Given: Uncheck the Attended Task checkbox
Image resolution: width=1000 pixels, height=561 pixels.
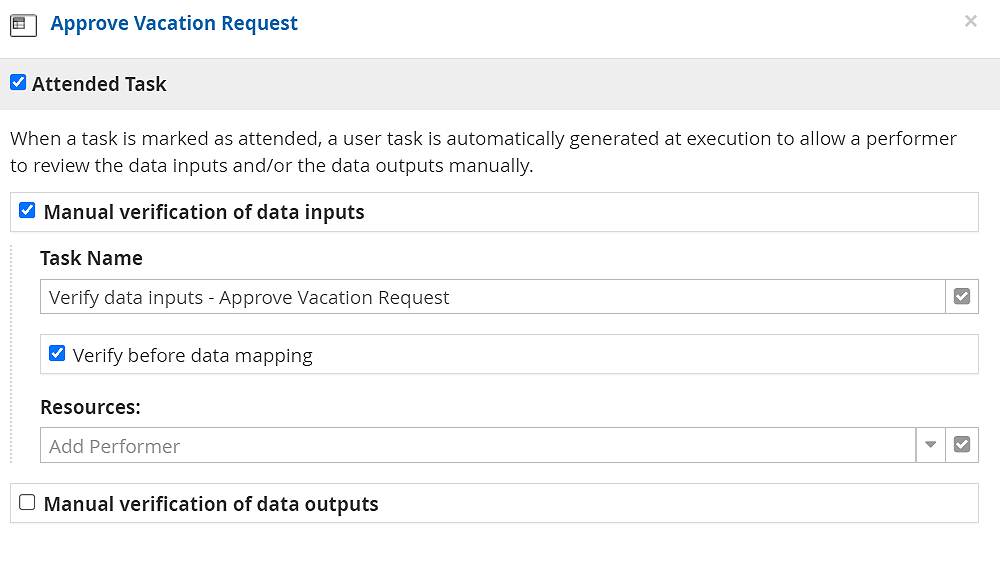Looking at the screenshot, I should tap(18, 83).
